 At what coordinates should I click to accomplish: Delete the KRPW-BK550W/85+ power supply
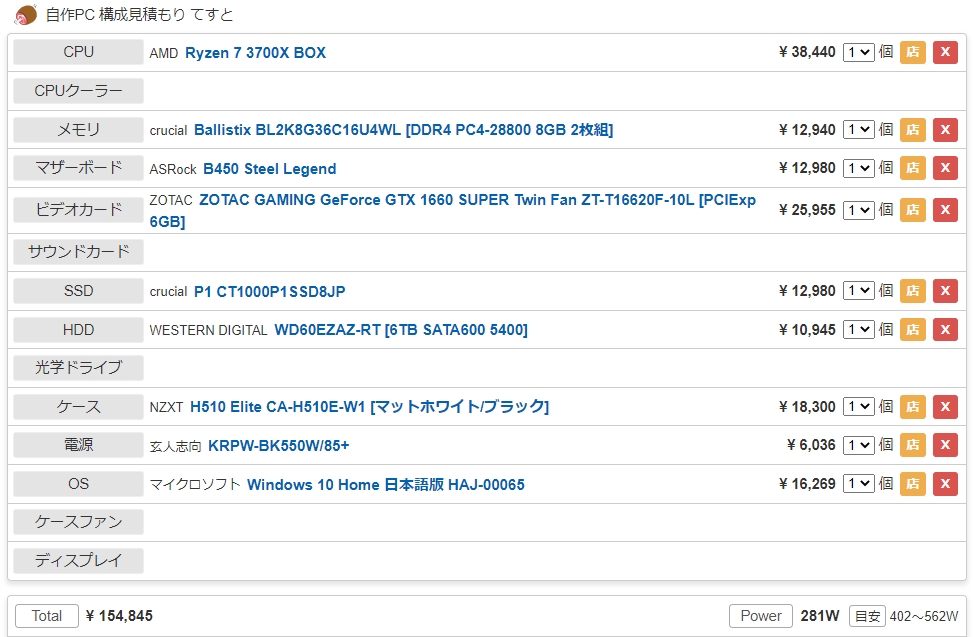point(945,445)
